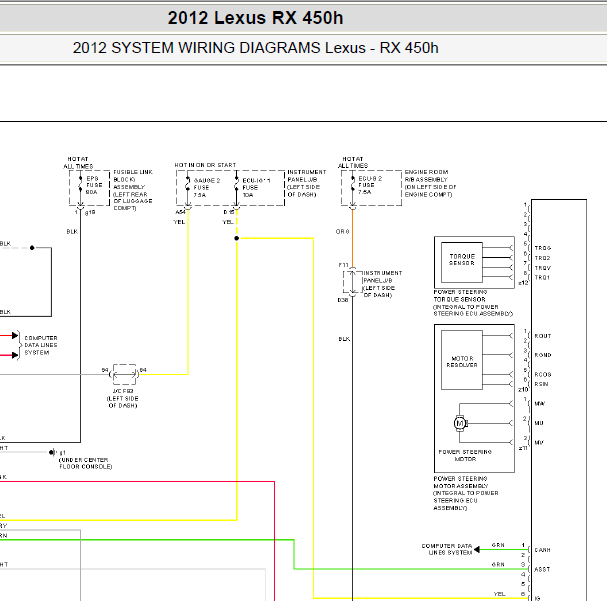Viewport: 607px width, 601px height.
Task: Click the upper red wire arrowhead
Action: click(15, 336)
